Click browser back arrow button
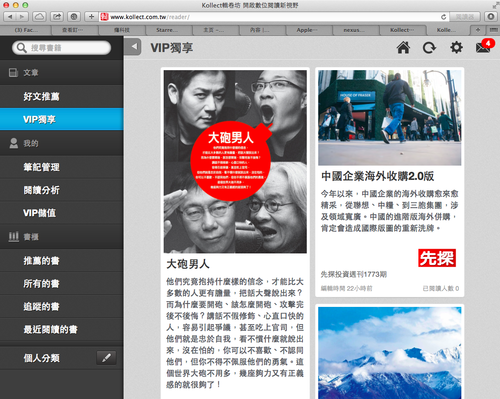500x399 pixels. point(10,17)
